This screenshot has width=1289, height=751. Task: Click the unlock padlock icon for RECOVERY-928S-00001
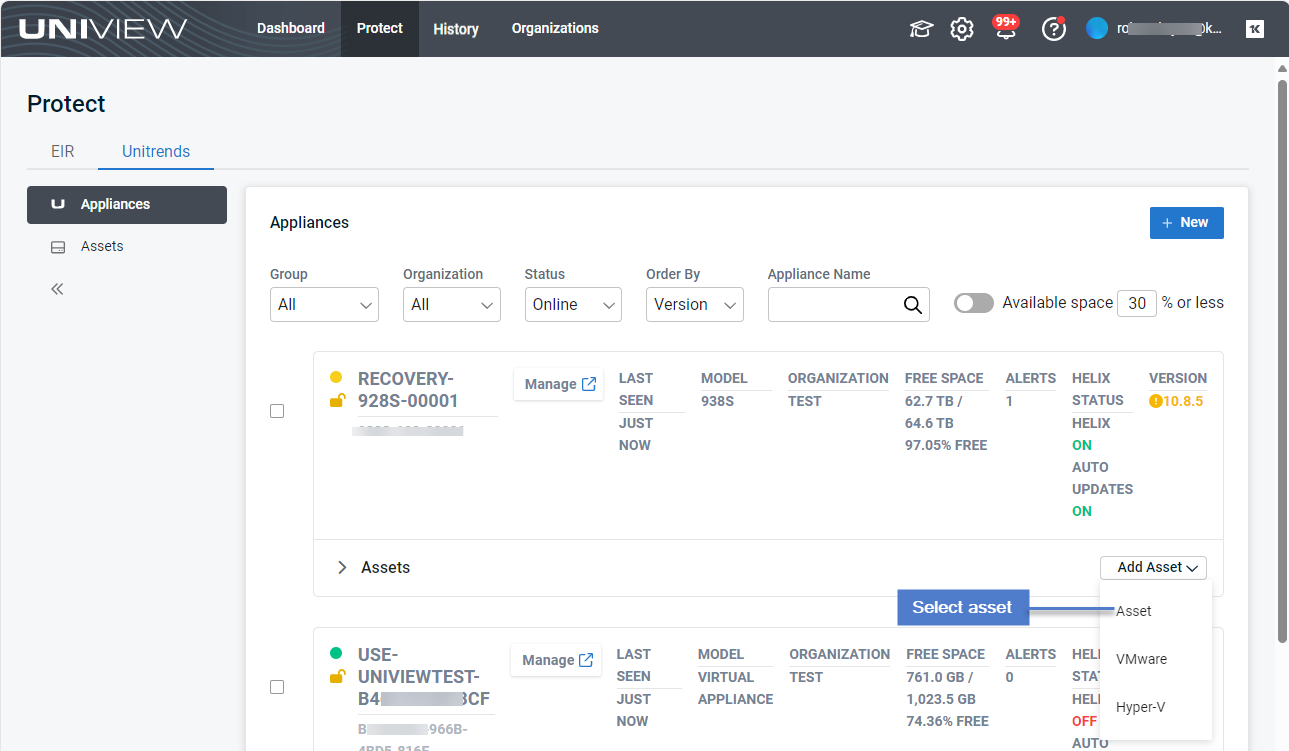(x=338, y=401)
